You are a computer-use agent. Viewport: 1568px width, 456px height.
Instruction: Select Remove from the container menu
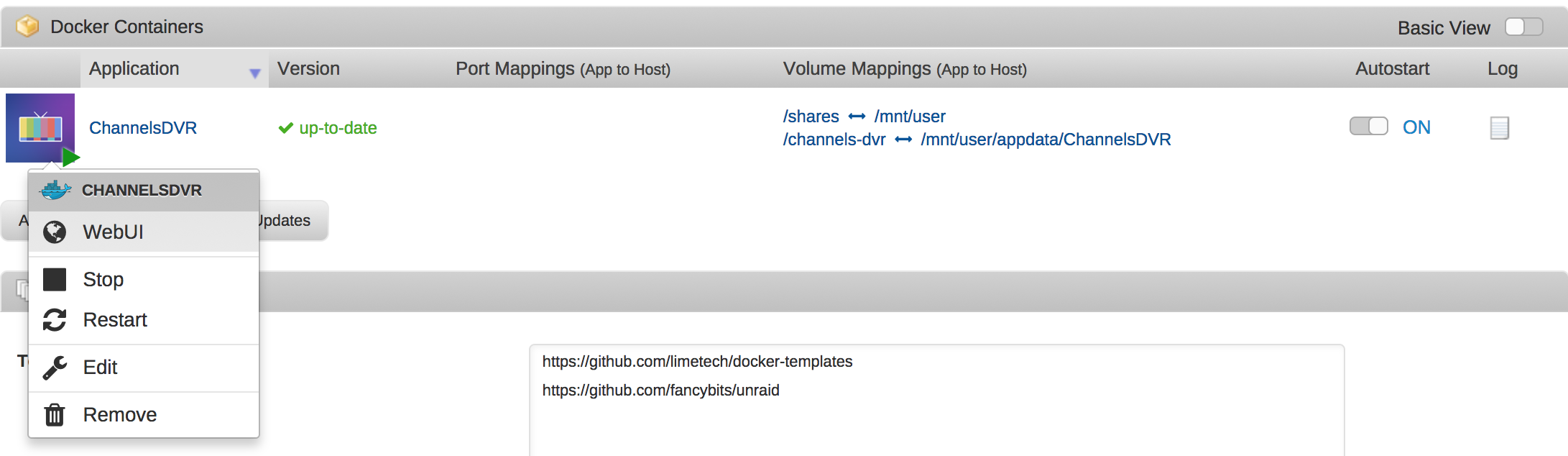(119, 415)
